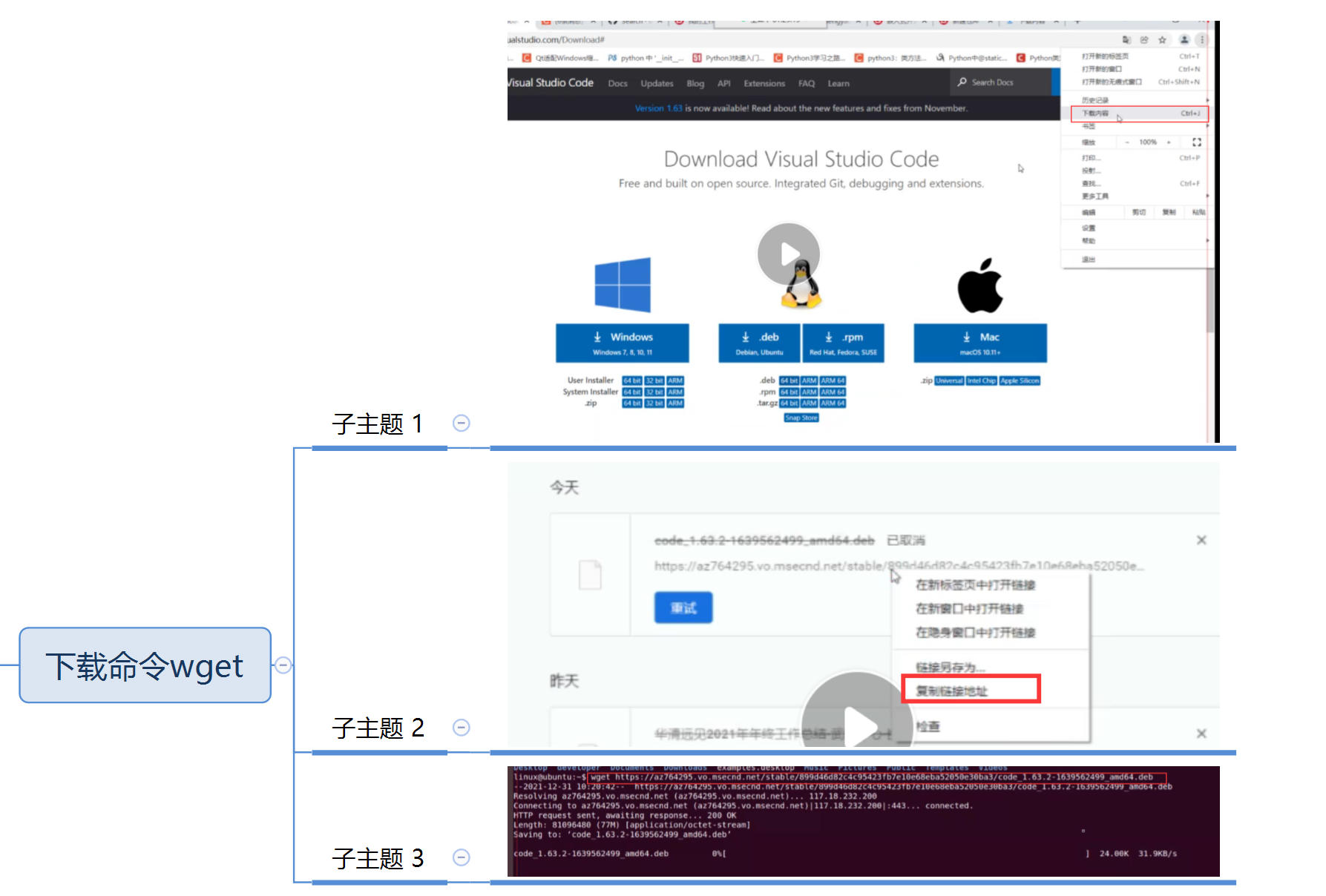Click System Installer 32 bit link

pos(654,392)
